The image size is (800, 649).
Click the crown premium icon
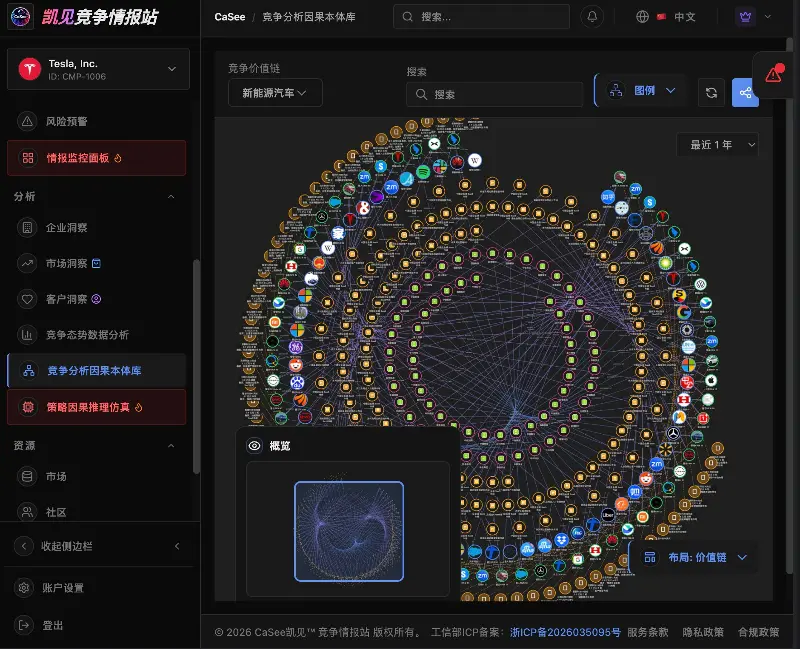[x=745, y=17]
